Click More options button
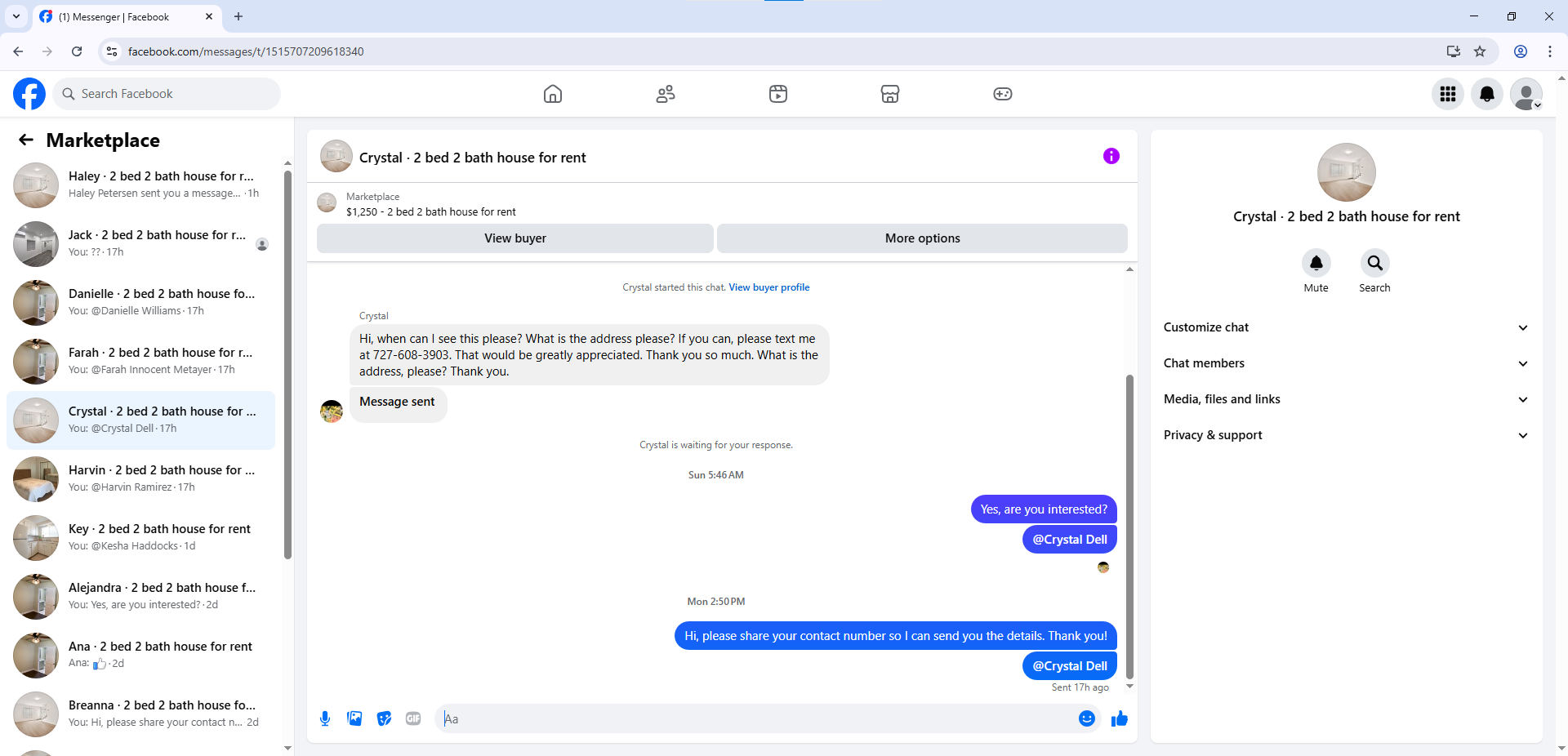Viewport: 1568px width, 756px height. point(923,238)
